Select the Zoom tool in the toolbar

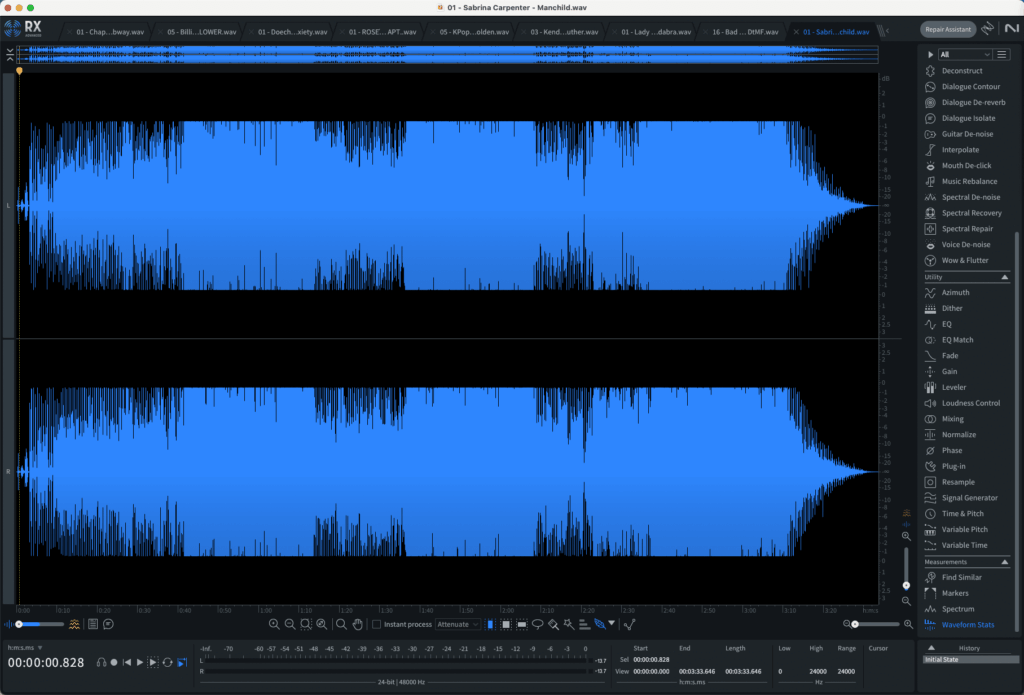(340, 623)
